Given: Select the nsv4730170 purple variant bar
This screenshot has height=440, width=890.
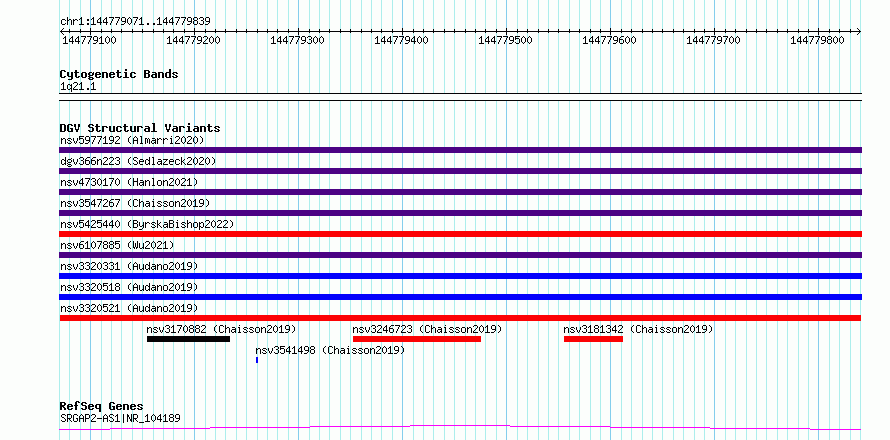Looking at the screenshot, I should pos(460,192).
